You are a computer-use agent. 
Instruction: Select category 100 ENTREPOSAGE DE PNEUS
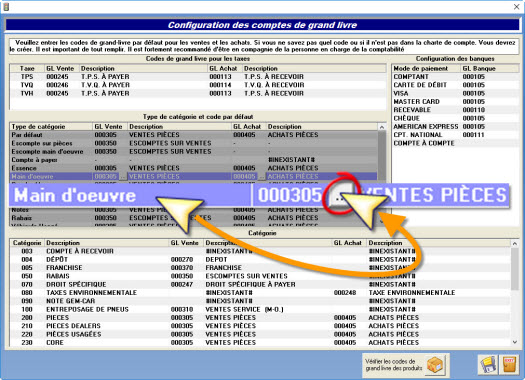260,309
